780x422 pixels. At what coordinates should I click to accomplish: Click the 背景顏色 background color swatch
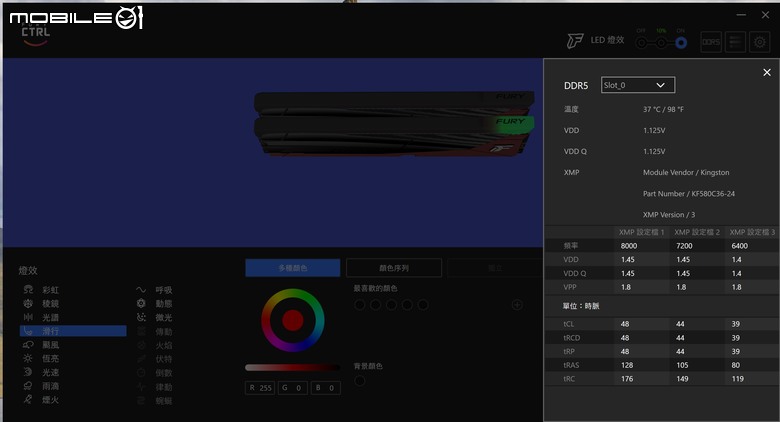tap(360, 381)
